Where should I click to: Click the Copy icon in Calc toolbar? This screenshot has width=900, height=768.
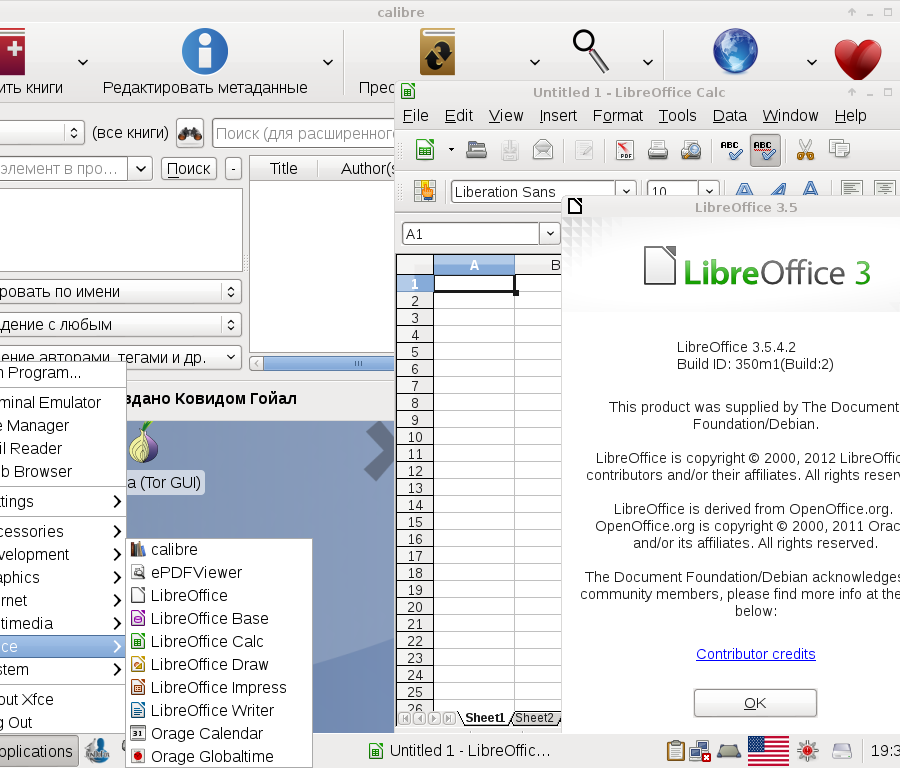point(839,149)
